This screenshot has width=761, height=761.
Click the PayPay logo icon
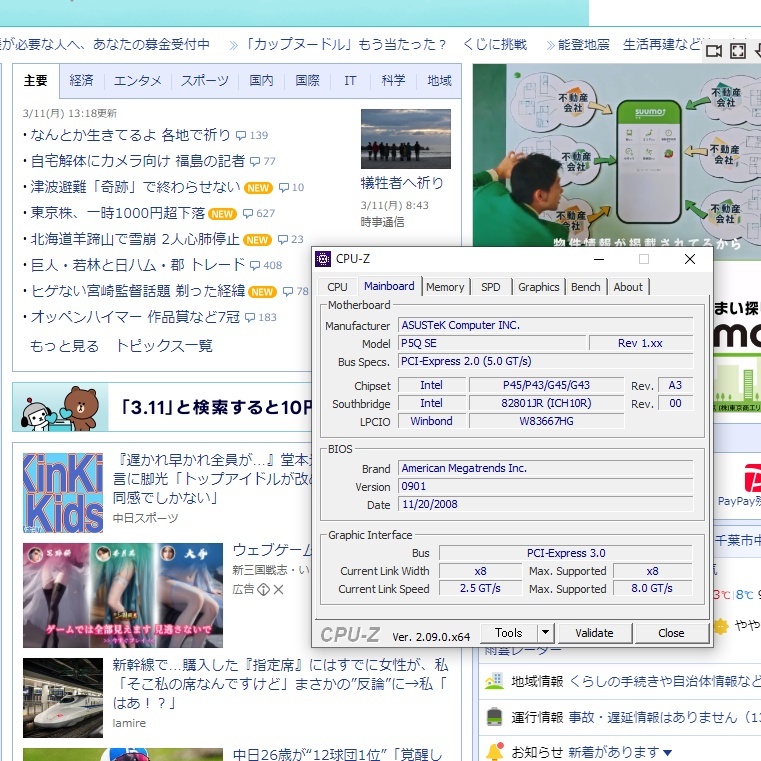752,478
